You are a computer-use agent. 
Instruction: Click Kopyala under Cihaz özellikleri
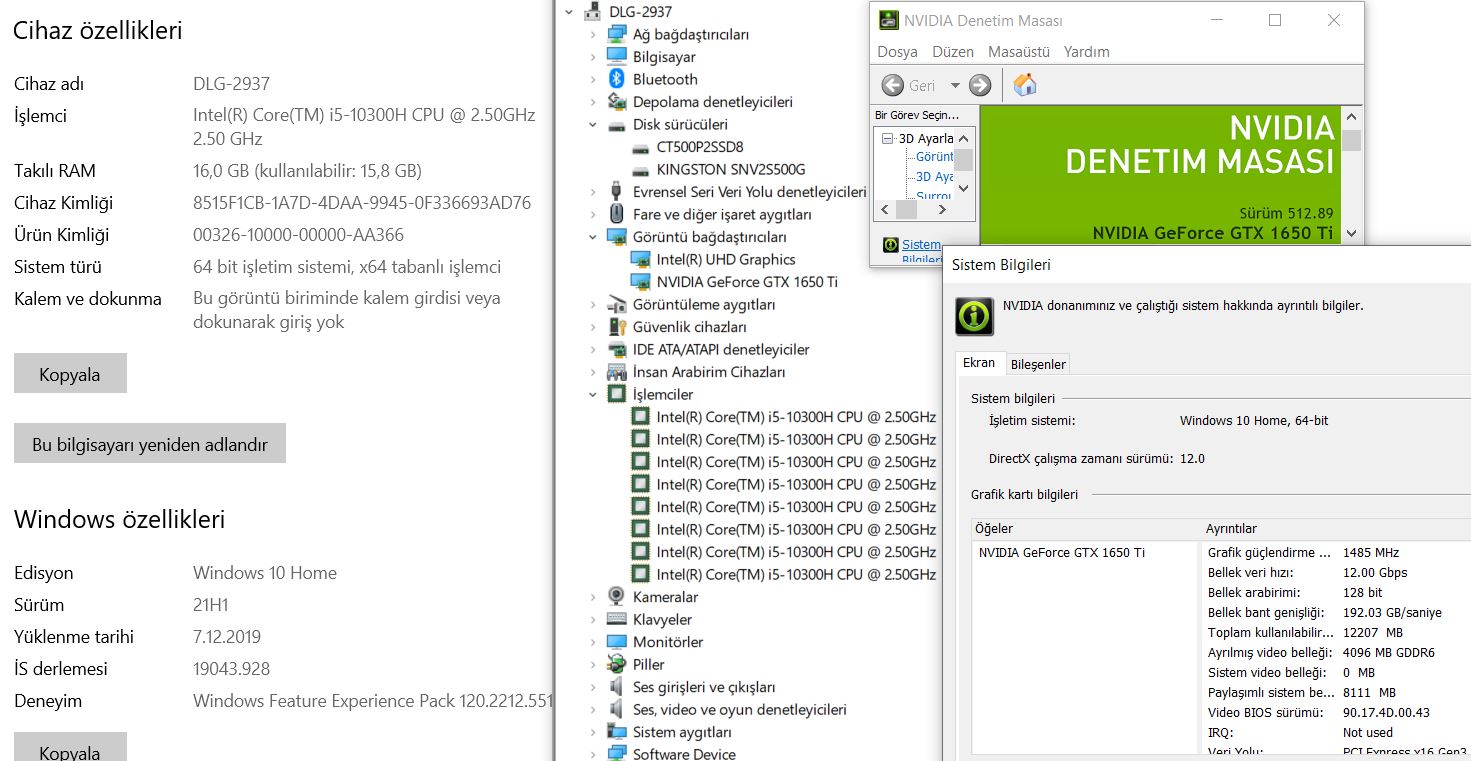pos(70,374)
